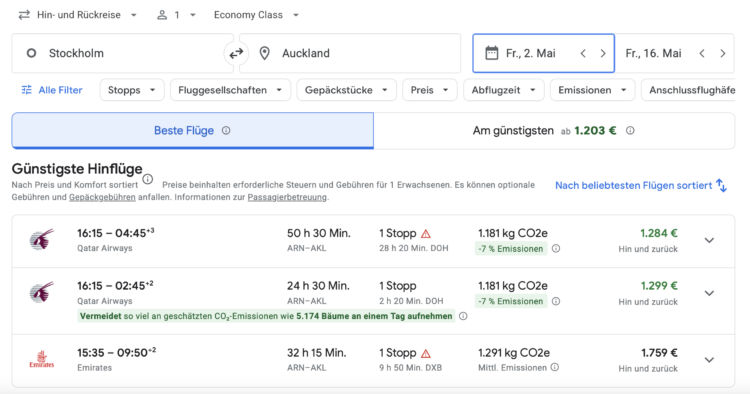Viewport: 750px width, 394px height.
Task: Edit the Stockholm origin field
Action: (122, 53)
